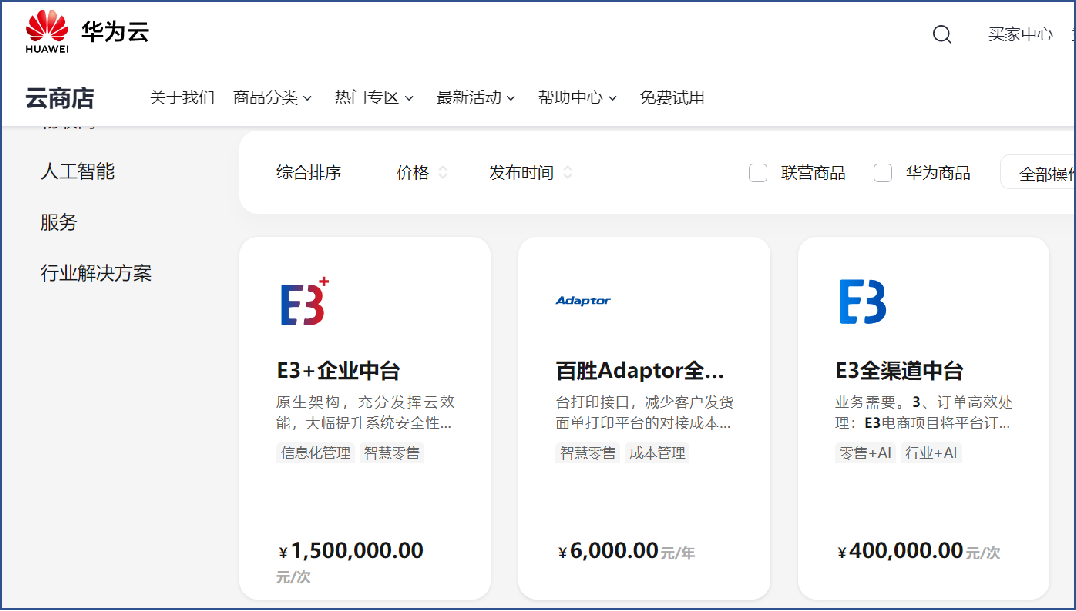The width and height of the screenshot is (1076, 611).
Task: Enable the 联营商品 checkbox
Action: click(x=758, y=172)
